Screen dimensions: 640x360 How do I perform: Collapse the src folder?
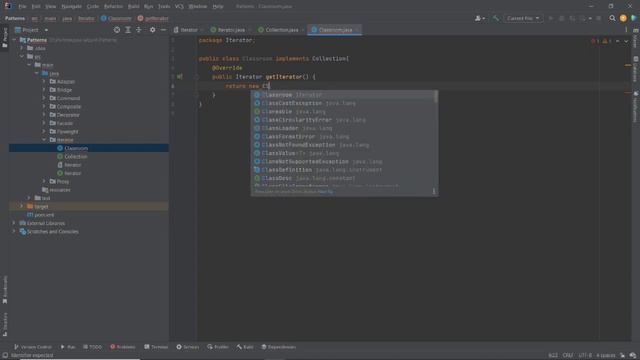tap(22, 56)
